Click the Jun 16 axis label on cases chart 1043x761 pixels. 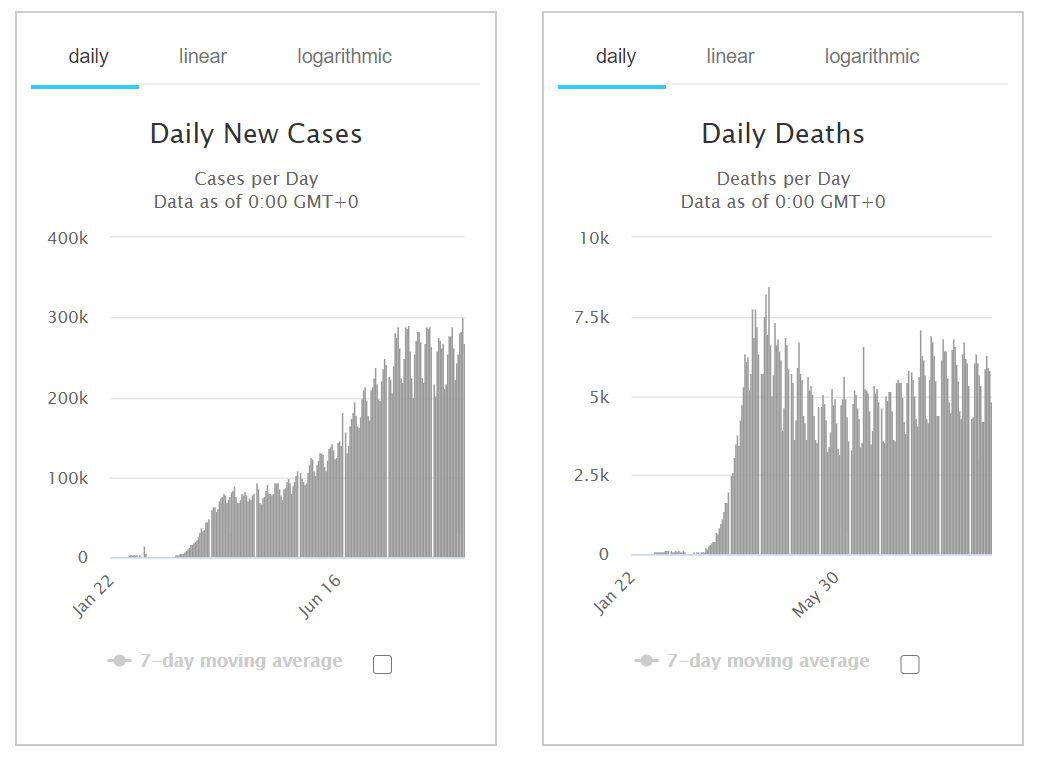320,597
